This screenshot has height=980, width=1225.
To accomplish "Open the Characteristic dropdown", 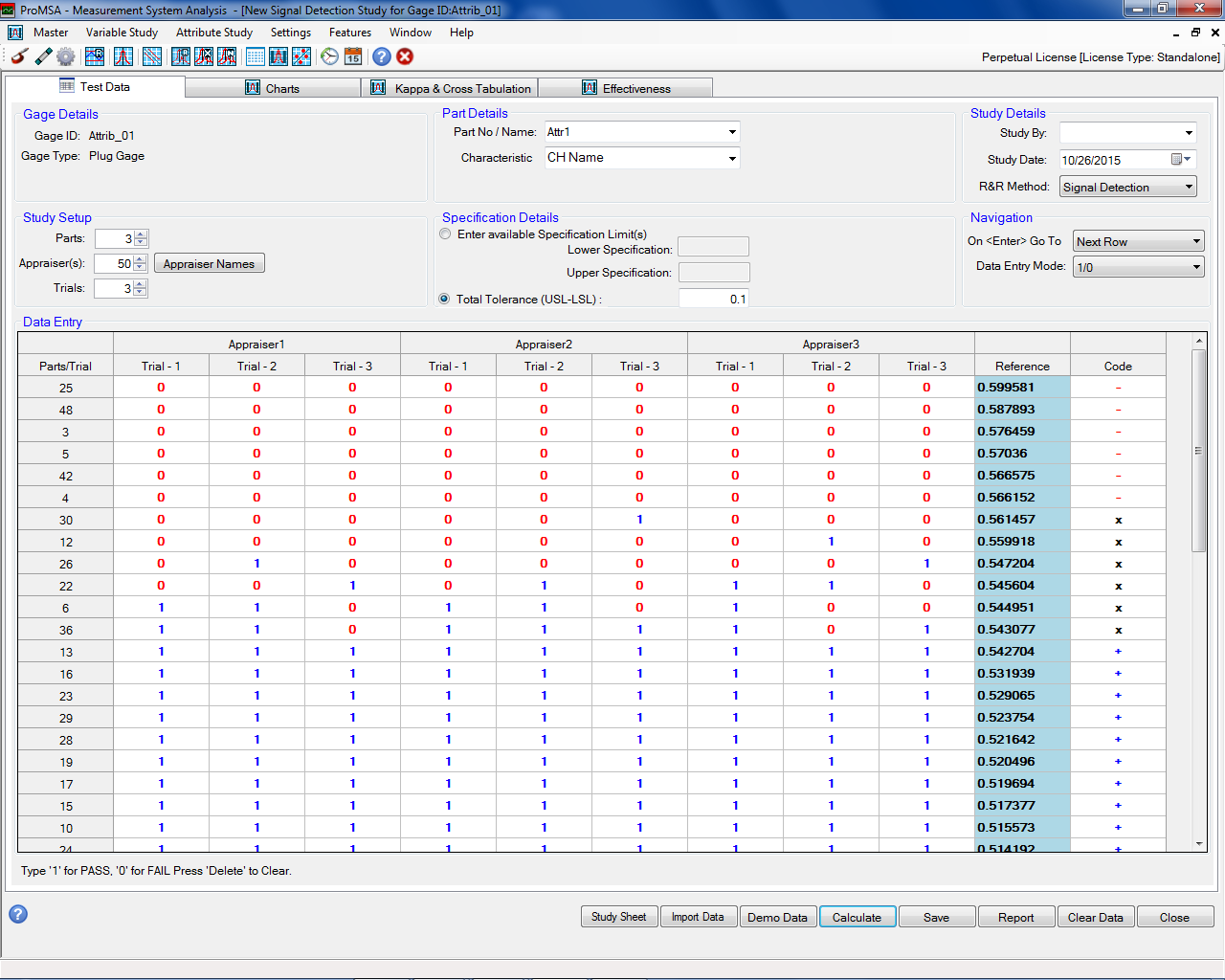I will [732, 158].
